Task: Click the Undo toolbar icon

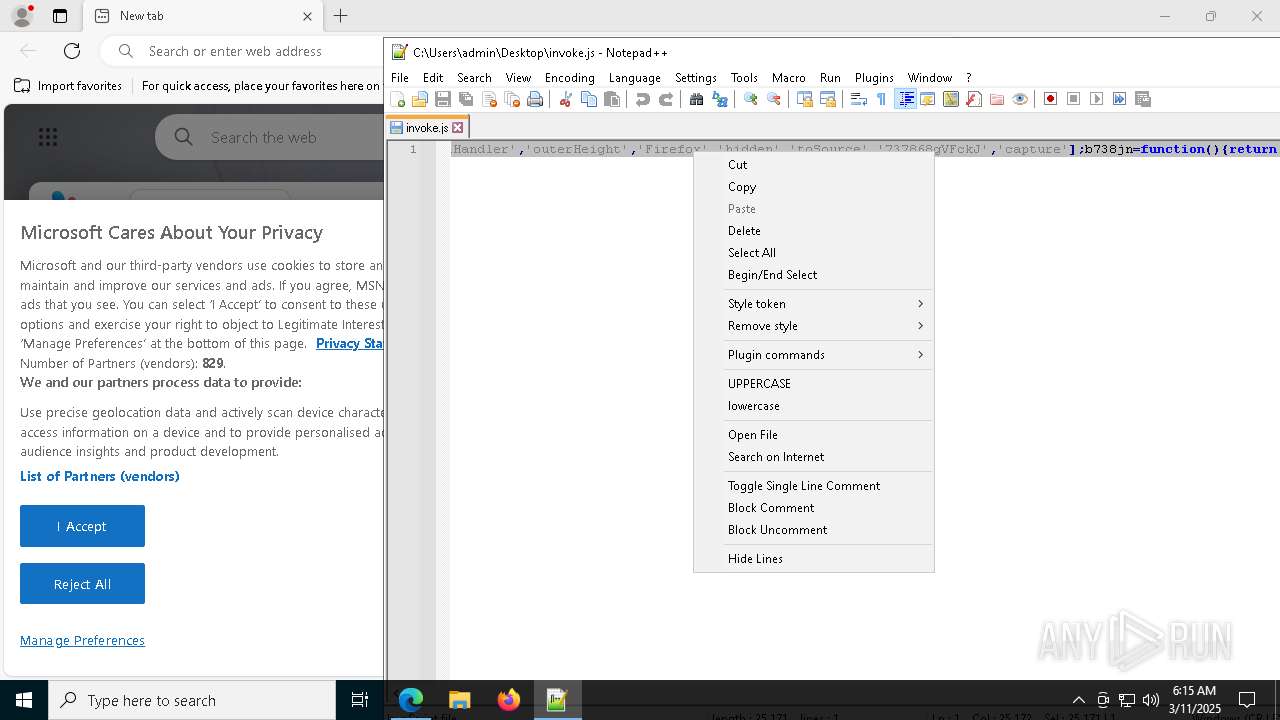Action: coord(642,99)
